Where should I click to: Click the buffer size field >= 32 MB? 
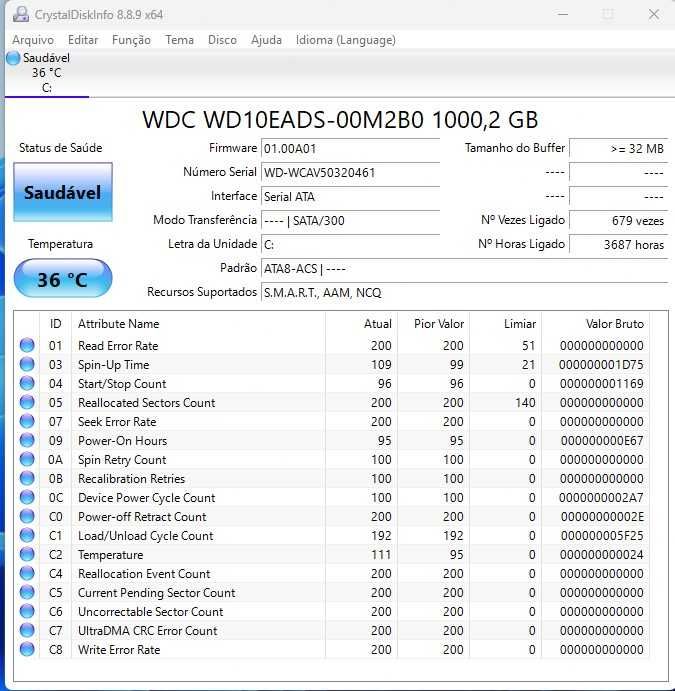[x=618, y=149]
